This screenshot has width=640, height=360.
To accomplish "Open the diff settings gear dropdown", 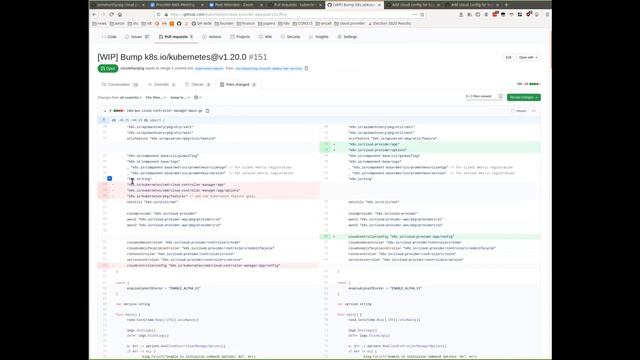I will 198,98.
